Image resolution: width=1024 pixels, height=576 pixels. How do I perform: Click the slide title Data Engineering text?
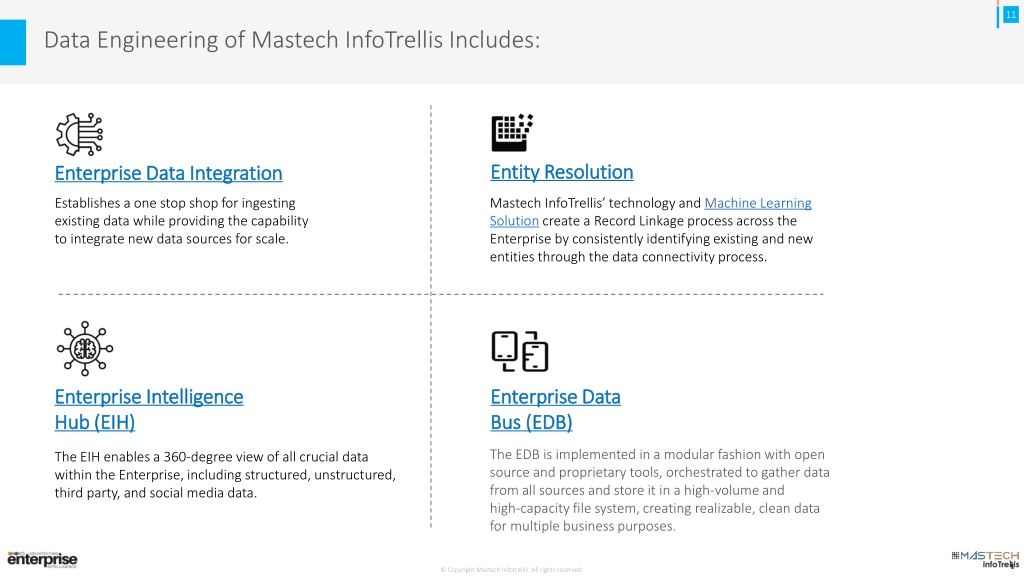[x=292, y=40]
